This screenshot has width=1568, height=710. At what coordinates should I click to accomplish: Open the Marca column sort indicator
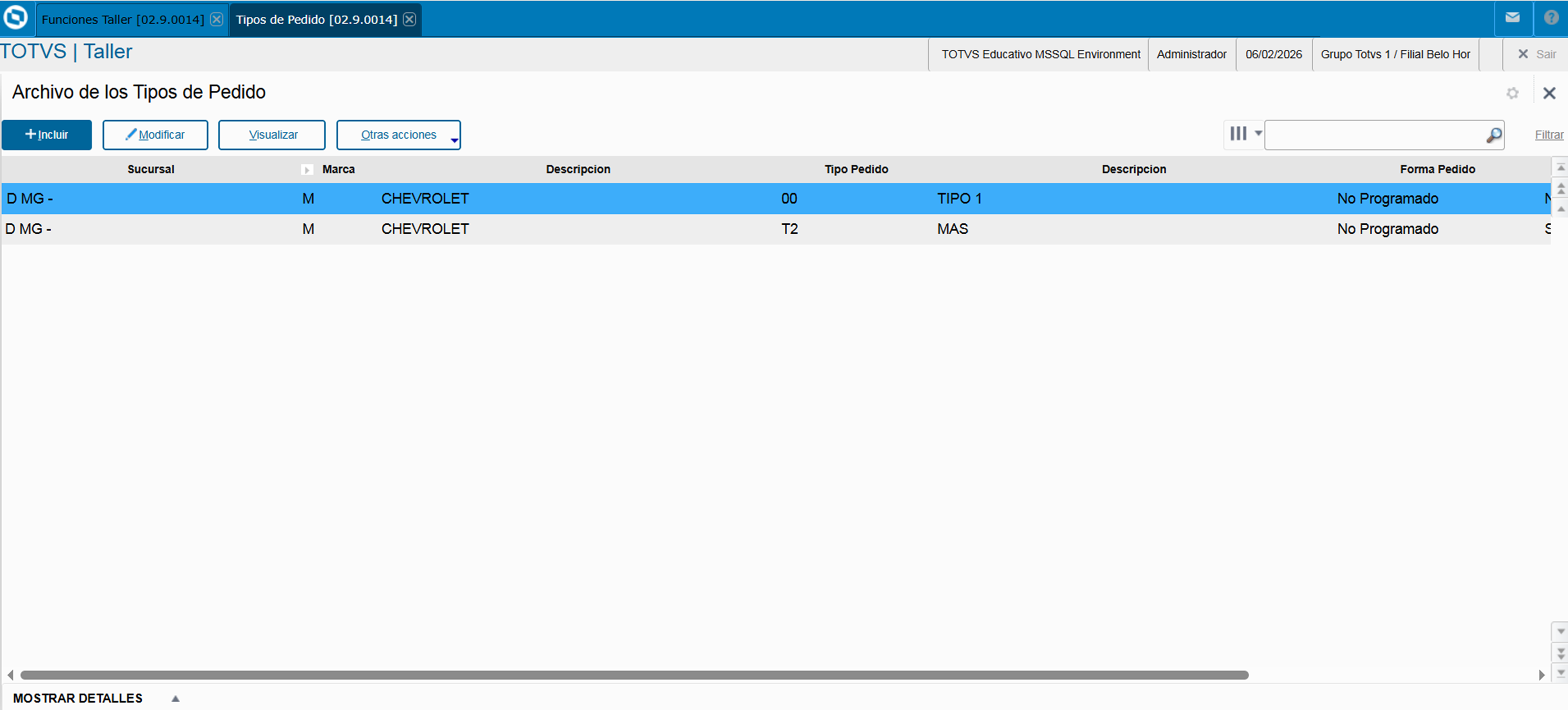(x=307, y=170)
